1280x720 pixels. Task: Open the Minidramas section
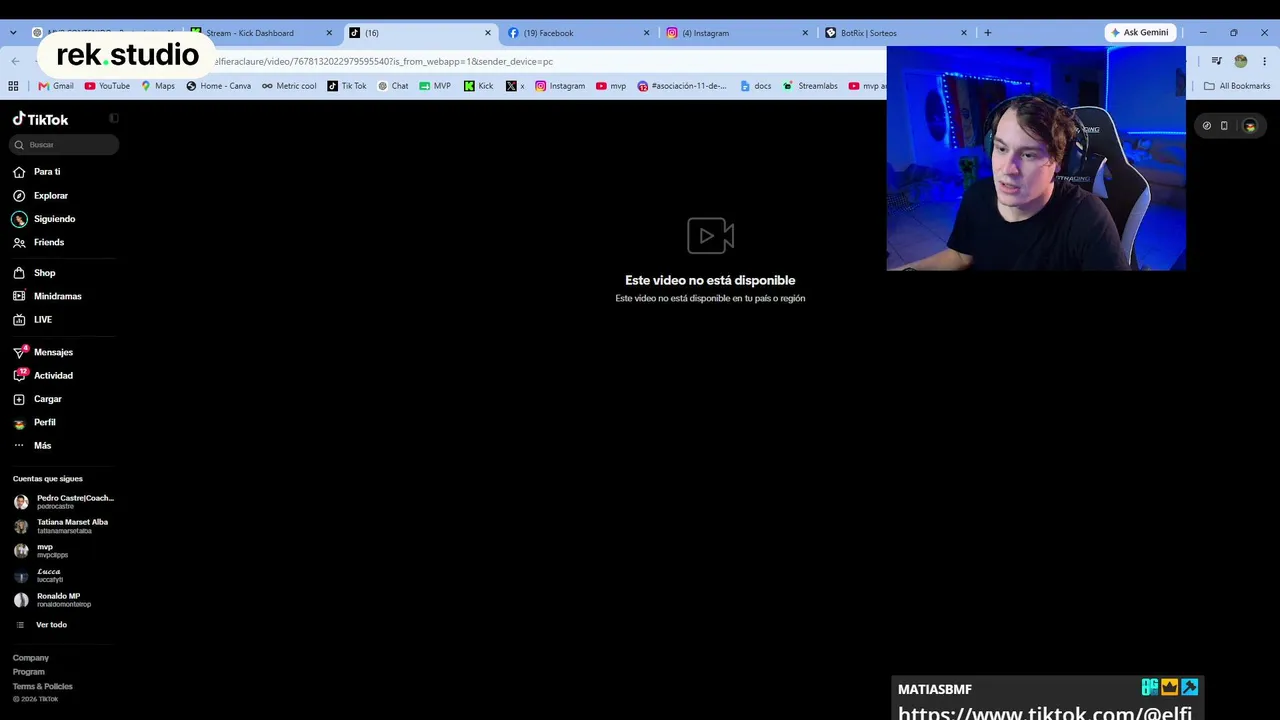[x=57, y=296]
